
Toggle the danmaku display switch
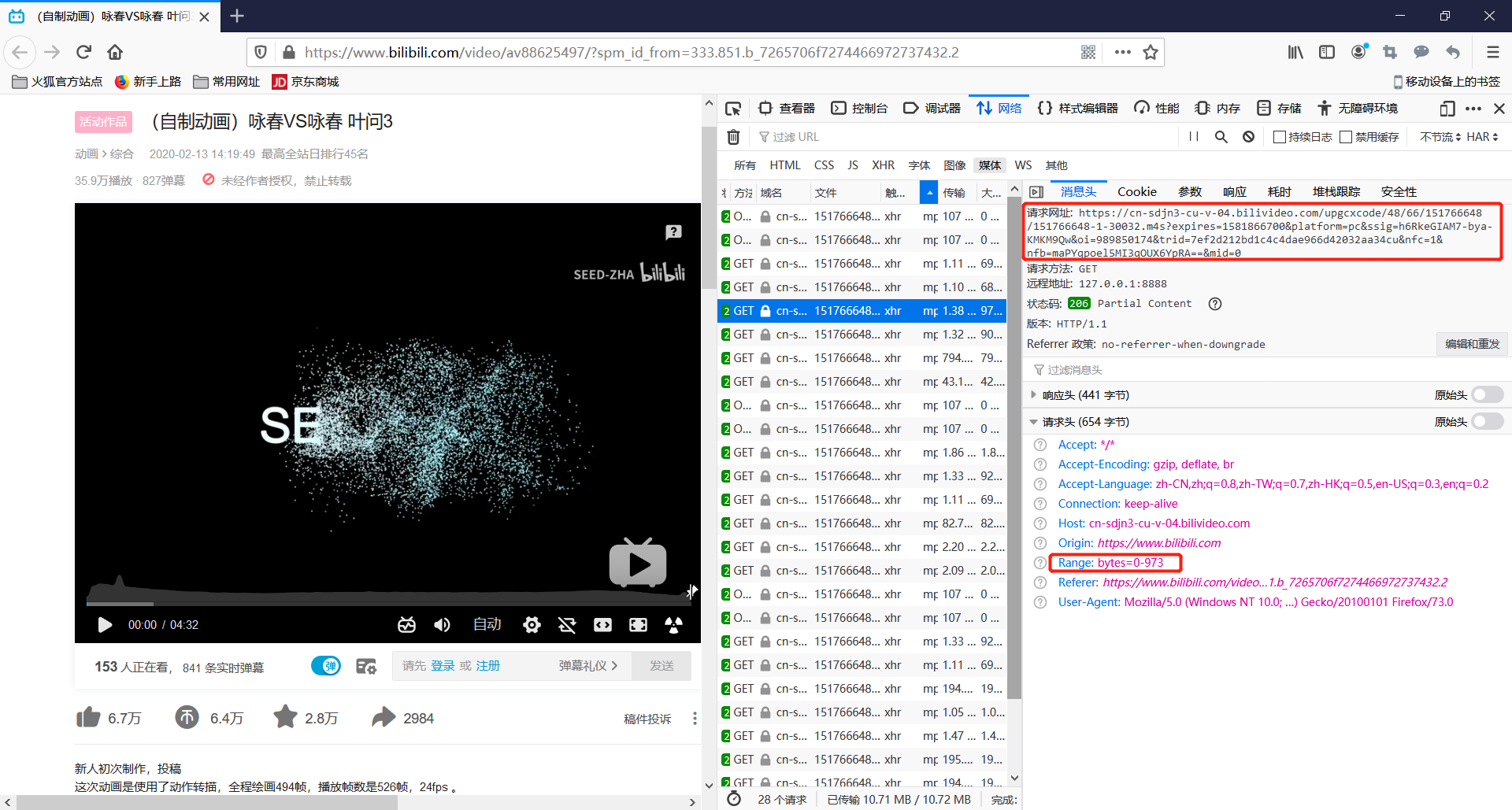(x=326, y=666)
